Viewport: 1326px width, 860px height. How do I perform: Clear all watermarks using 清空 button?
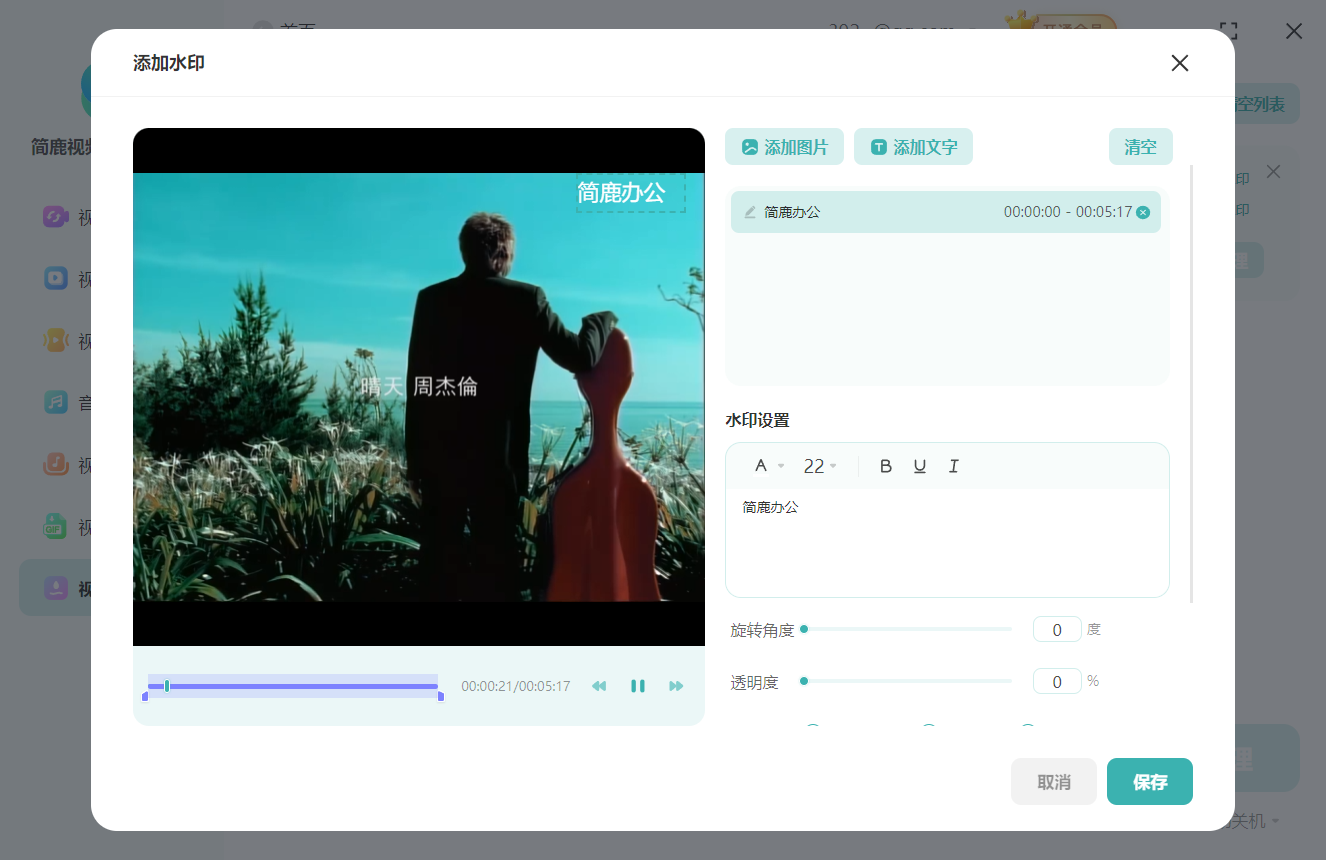(x=1140, y=146)
